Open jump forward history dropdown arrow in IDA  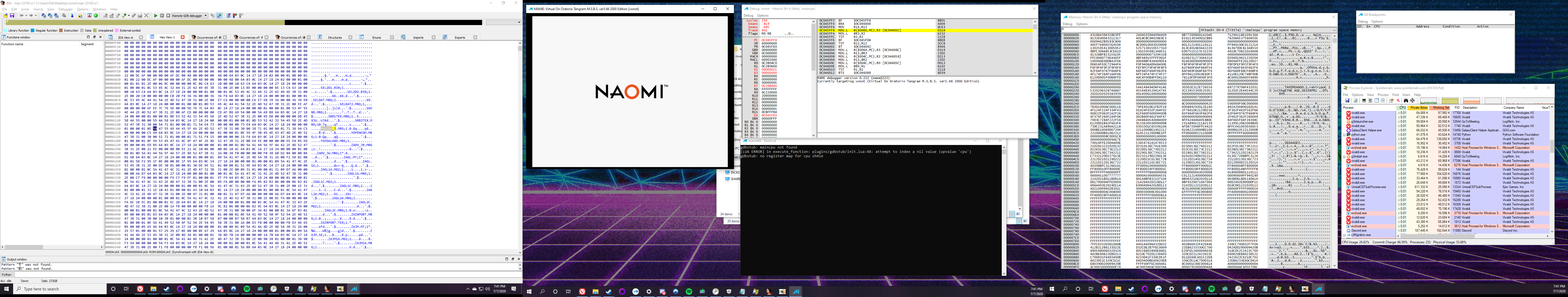coord(36,15)
